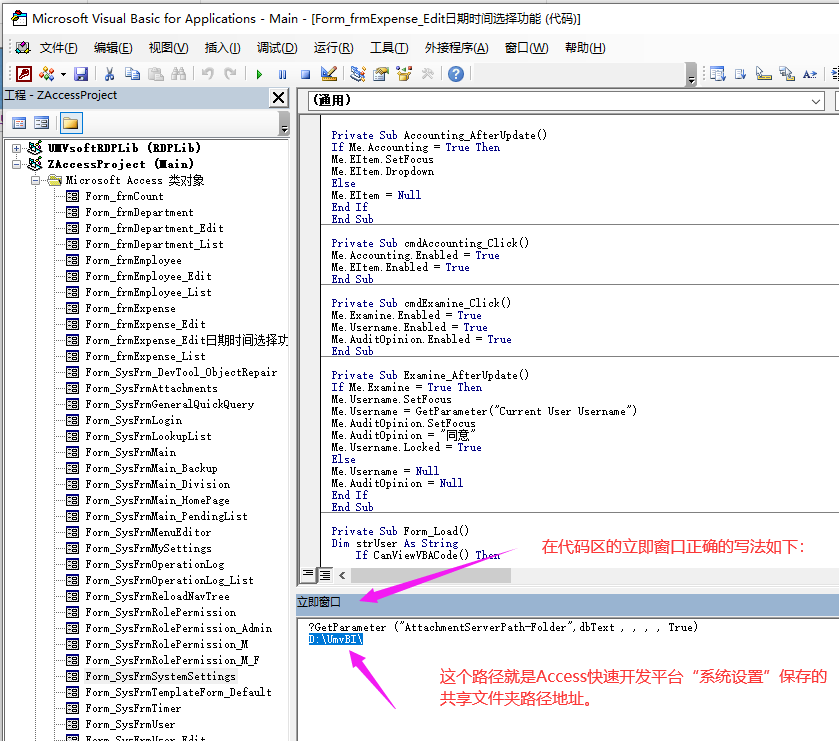Click code window scroll-left arrow
Viewport: 839px width, 741px height.
pyautogui.click(x=342, y=575)
